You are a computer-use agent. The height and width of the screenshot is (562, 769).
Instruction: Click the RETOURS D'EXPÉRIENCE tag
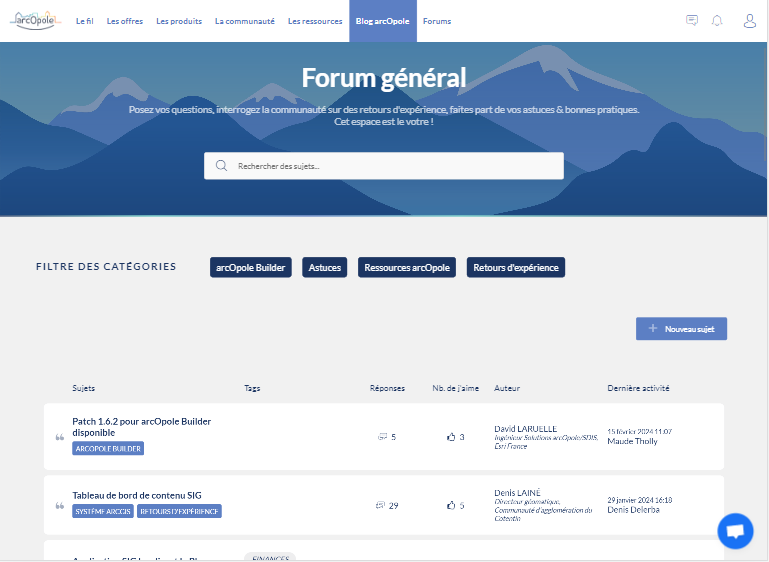(x=179, y=511)
